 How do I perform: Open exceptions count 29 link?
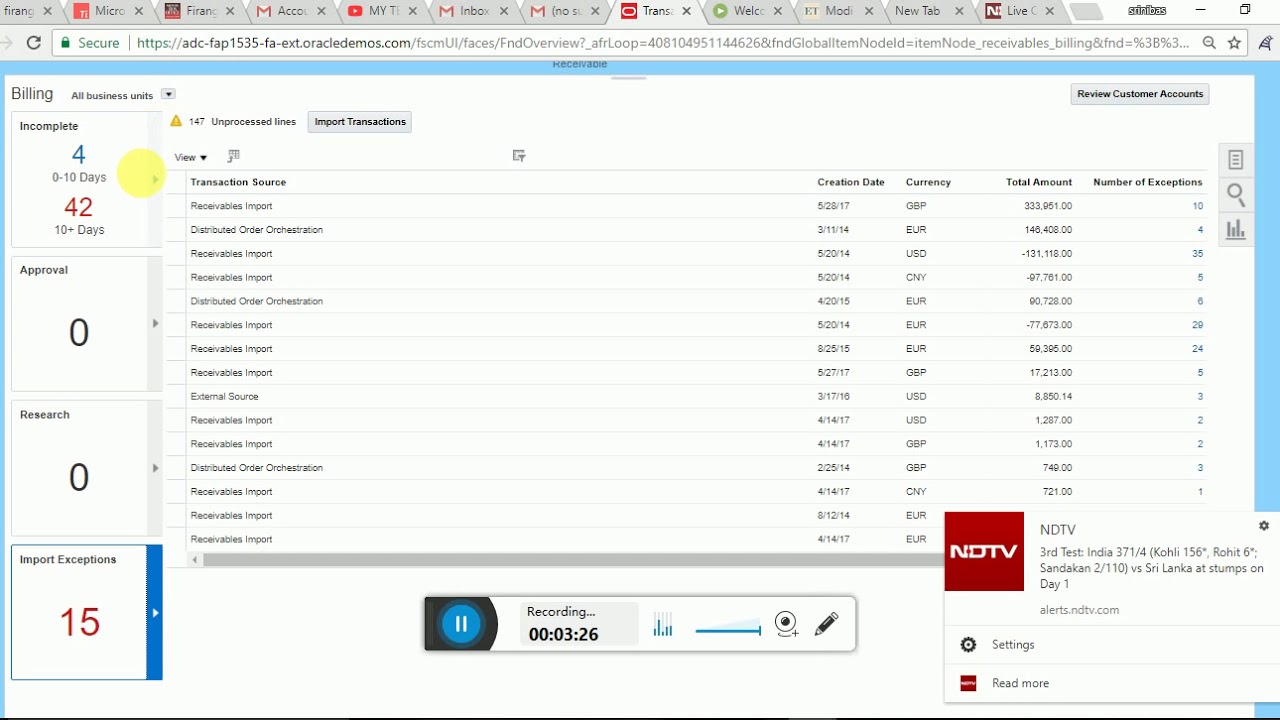coord(1197,325)
